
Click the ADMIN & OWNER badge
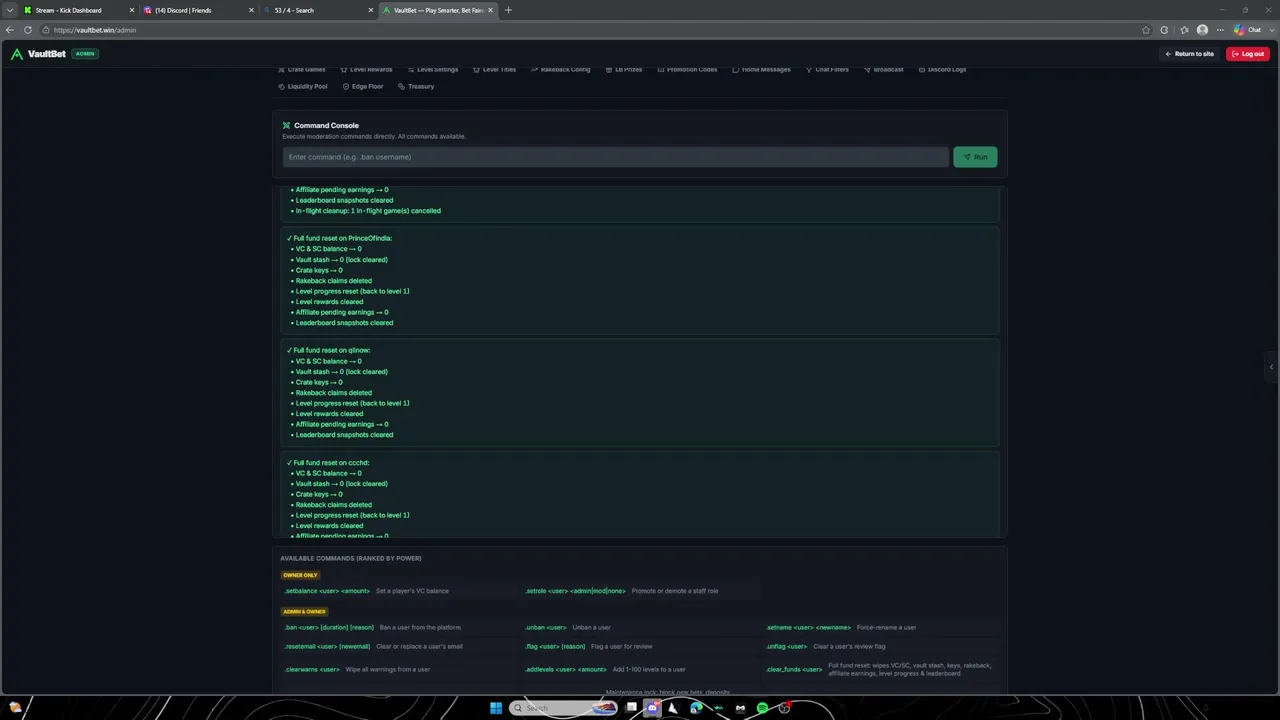coord(304,611)
